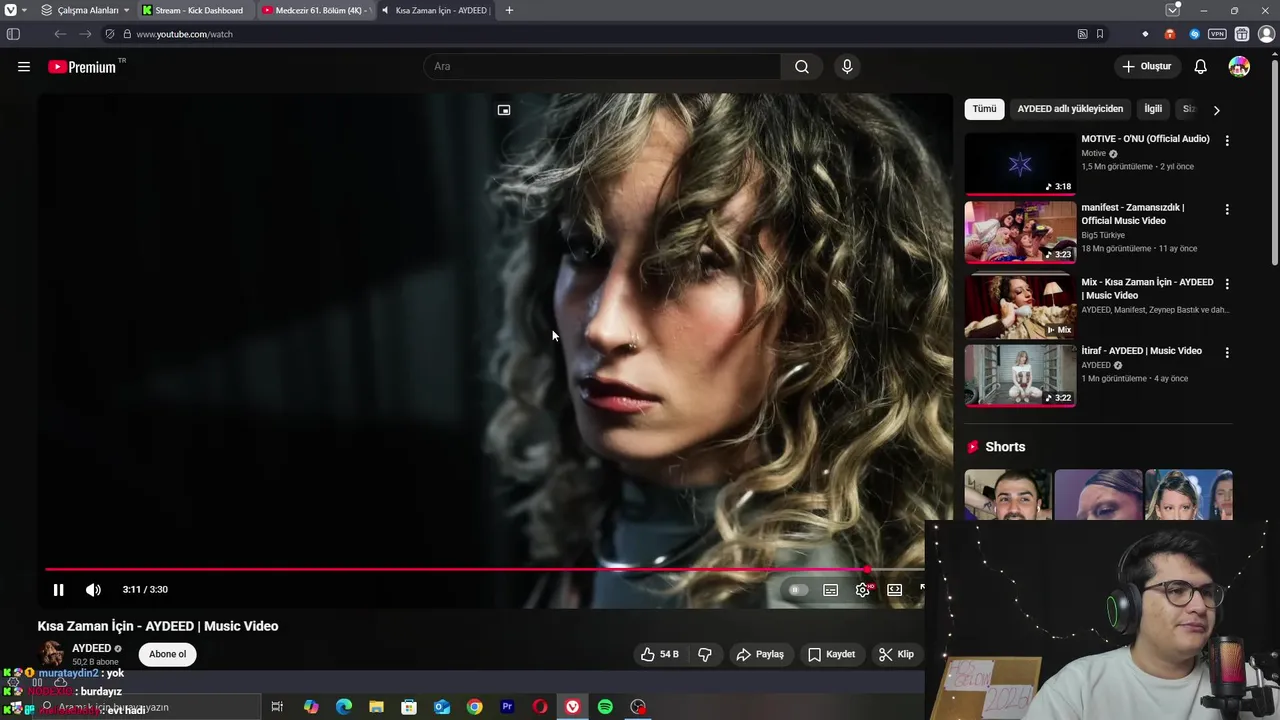This screenshot has height=720, width=1280.
Task: Open options for Mix - Kısa Zaman İçin
Action: point(1227,284)
